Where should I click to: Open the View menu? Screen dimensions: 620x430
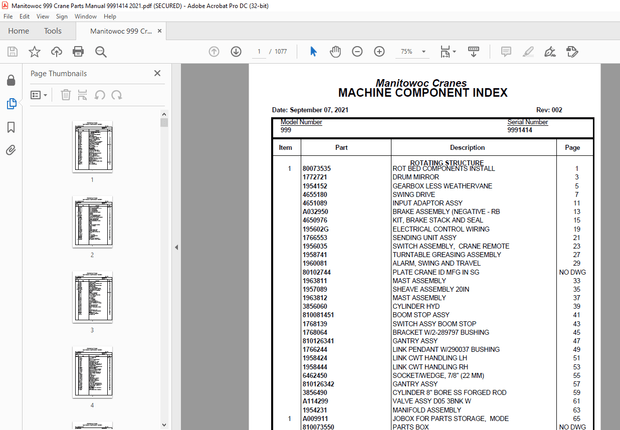pyautogui.click(x=43, y=16)
